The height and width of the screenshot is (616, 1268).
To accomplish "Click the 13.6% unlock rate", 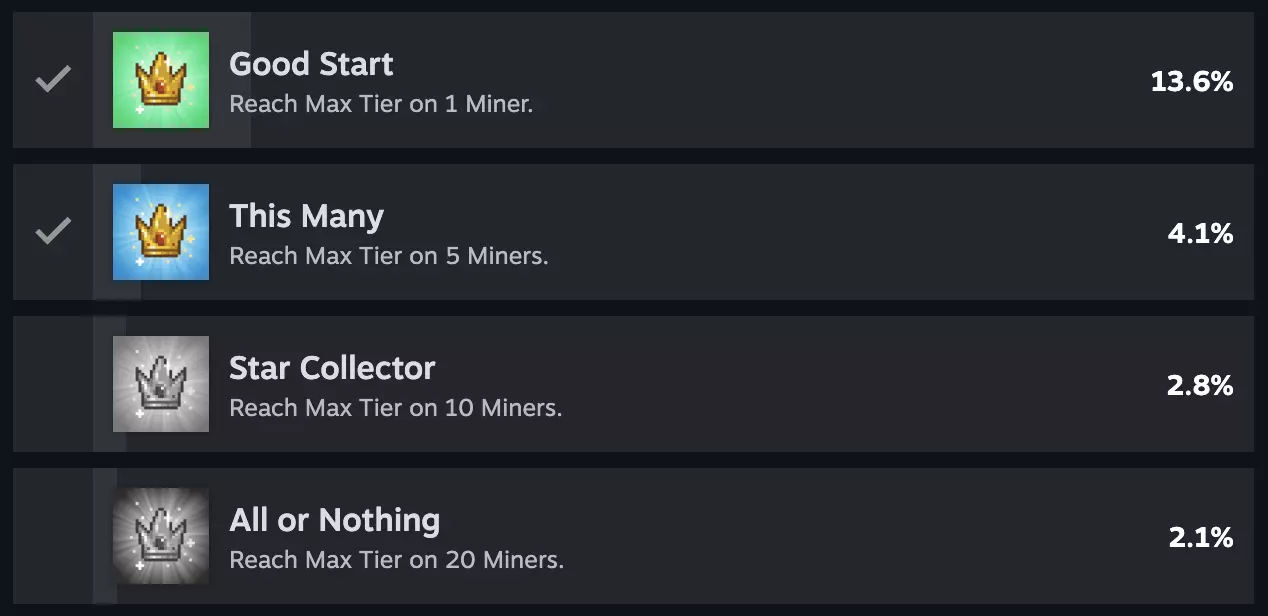I will tap(1191, 81).
